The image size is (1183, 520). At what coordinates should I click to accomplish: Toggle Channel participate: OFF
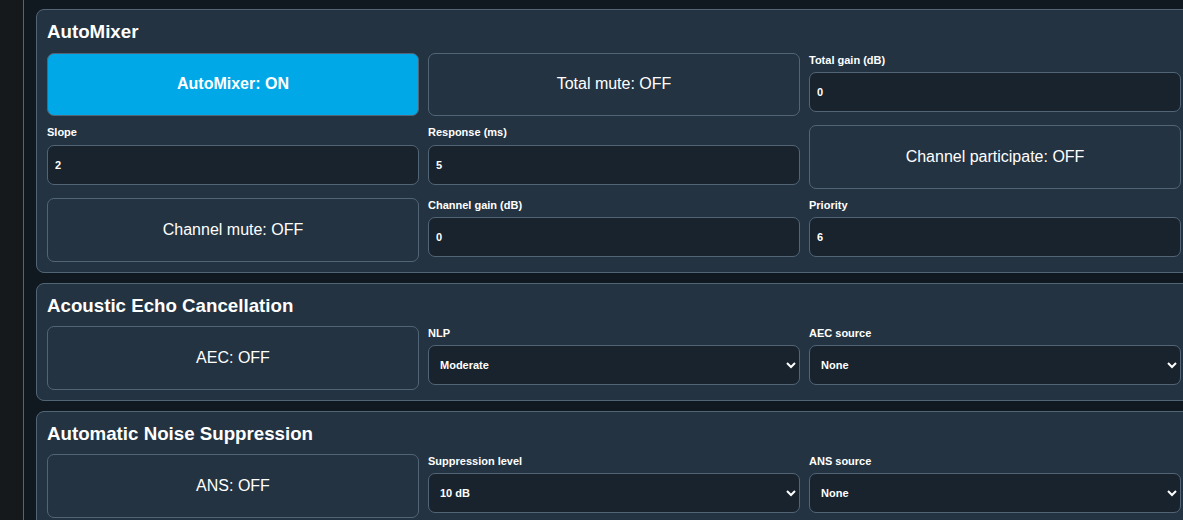pos(994,157)
